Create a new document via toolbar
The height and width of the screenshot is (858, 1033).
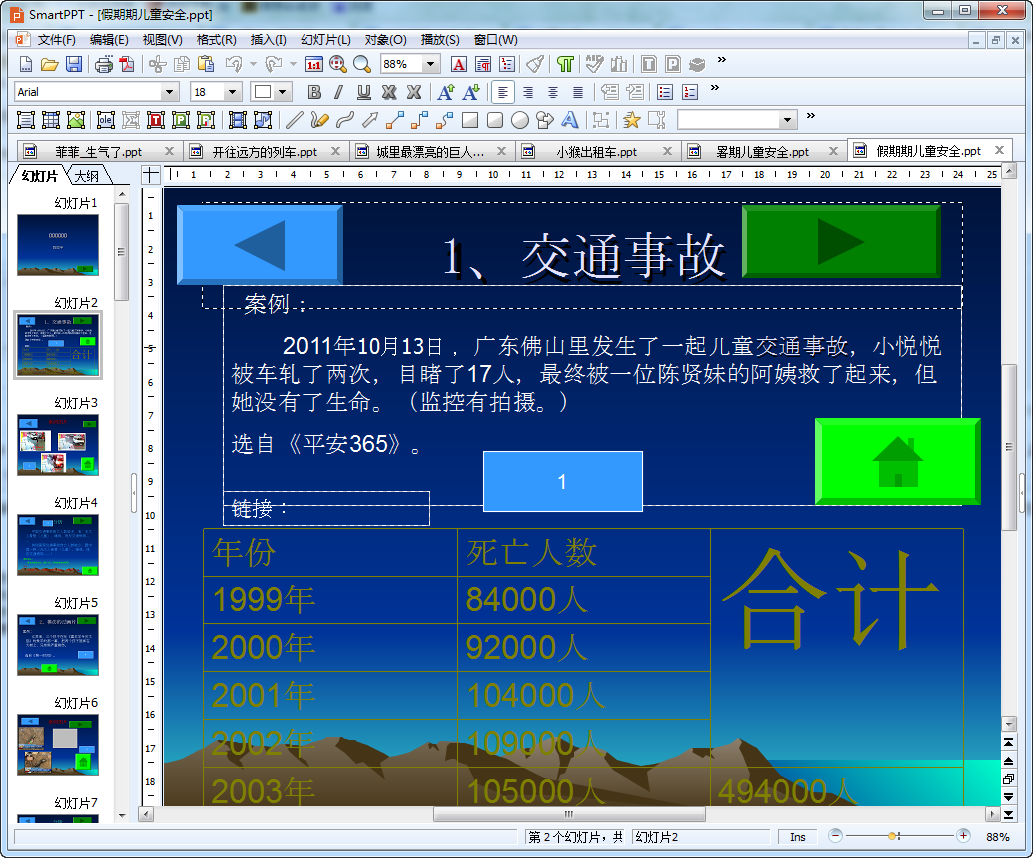pos(26,64)
